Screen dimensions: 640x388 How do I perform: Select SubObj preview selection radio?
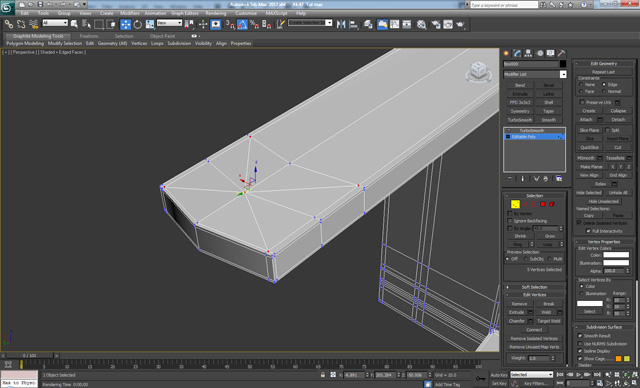pos(526,259)
